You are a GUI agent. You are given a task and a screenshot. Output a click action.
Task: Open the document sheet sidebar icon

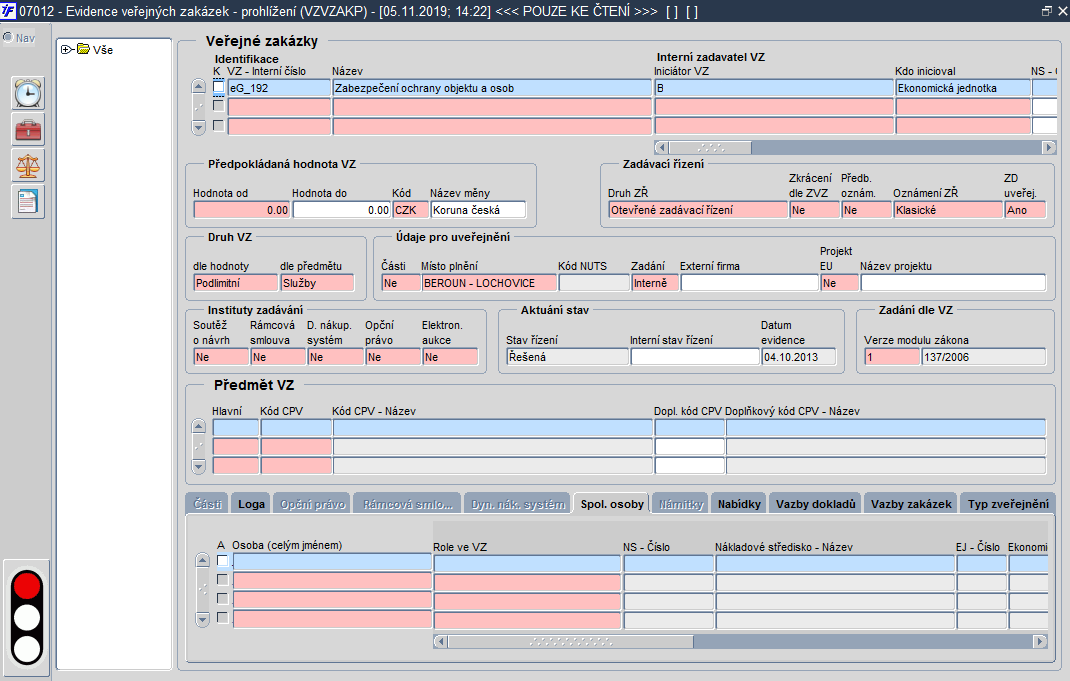pyautogui.click(x=28, y=202)
